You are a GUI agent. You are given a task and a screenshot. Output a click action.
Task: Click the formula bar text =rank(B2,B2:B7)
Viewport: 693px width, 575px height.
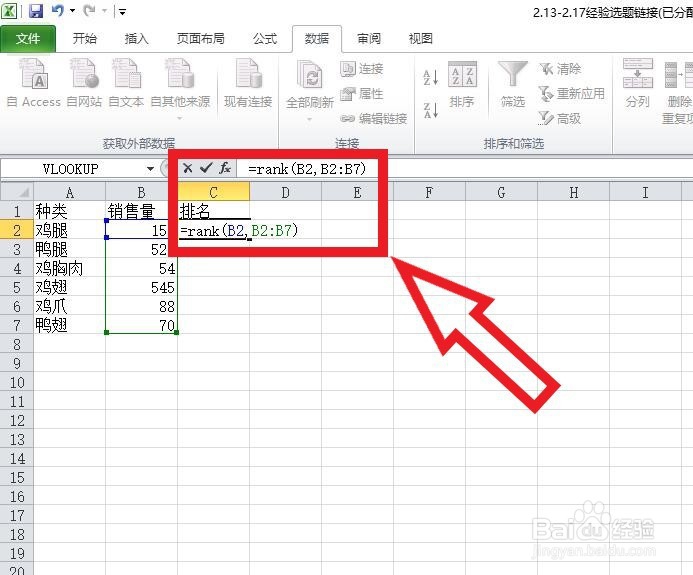click(x=307, y=169)
